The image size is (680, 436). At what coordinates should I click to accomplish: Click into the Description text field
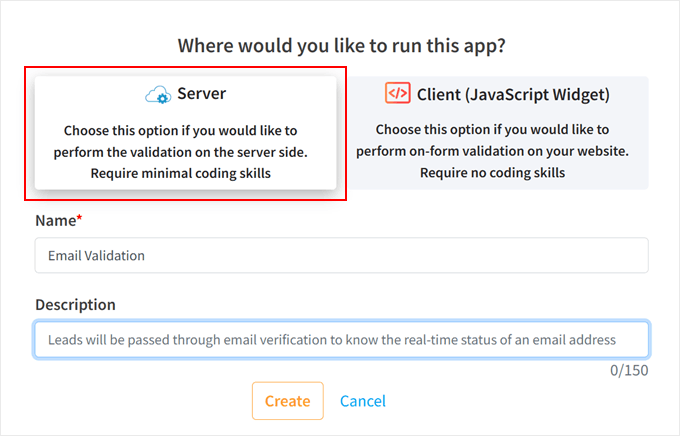tap(342, 339)
